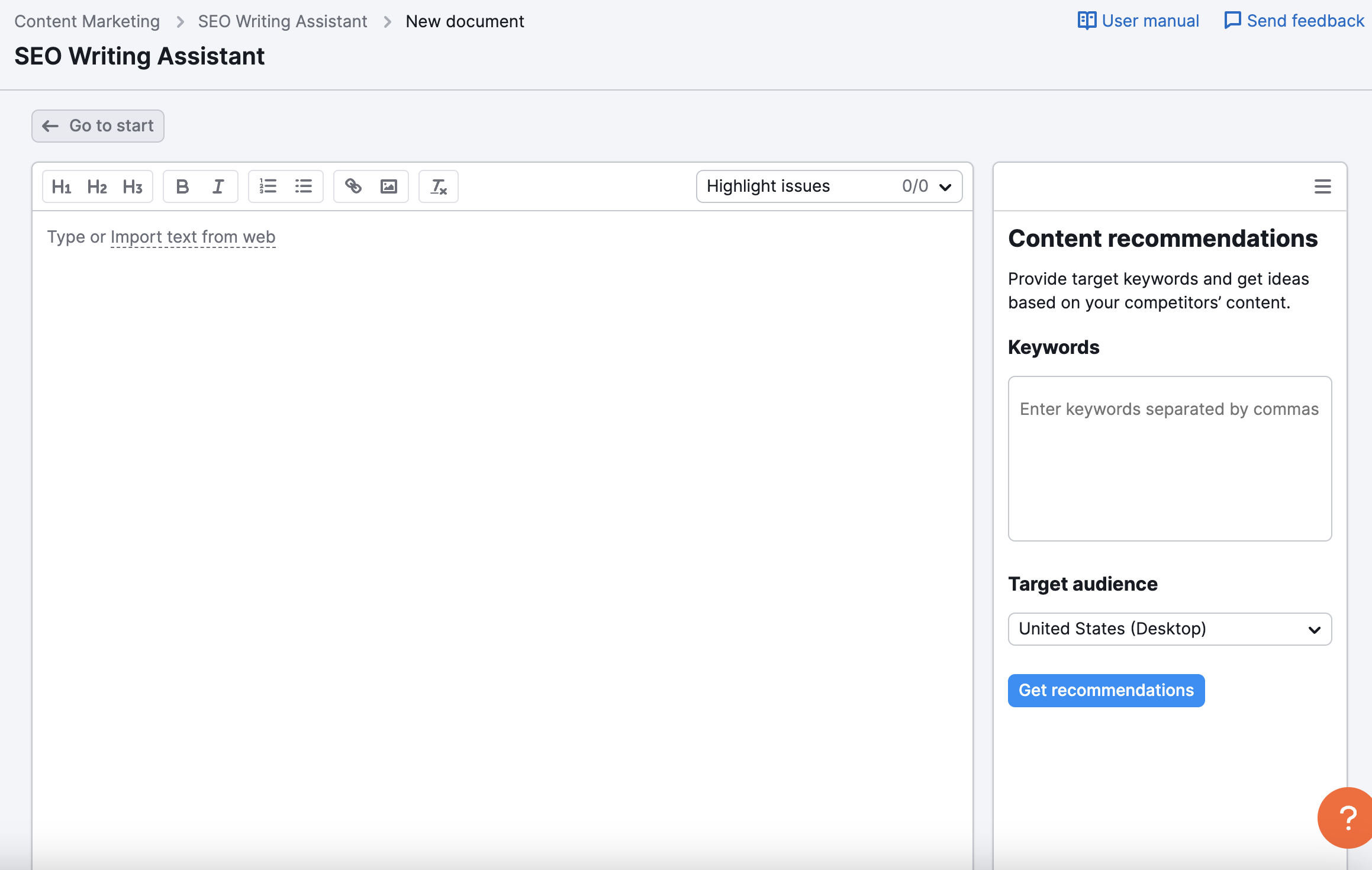Open the orange help question mark

[x=1347, y=818]
